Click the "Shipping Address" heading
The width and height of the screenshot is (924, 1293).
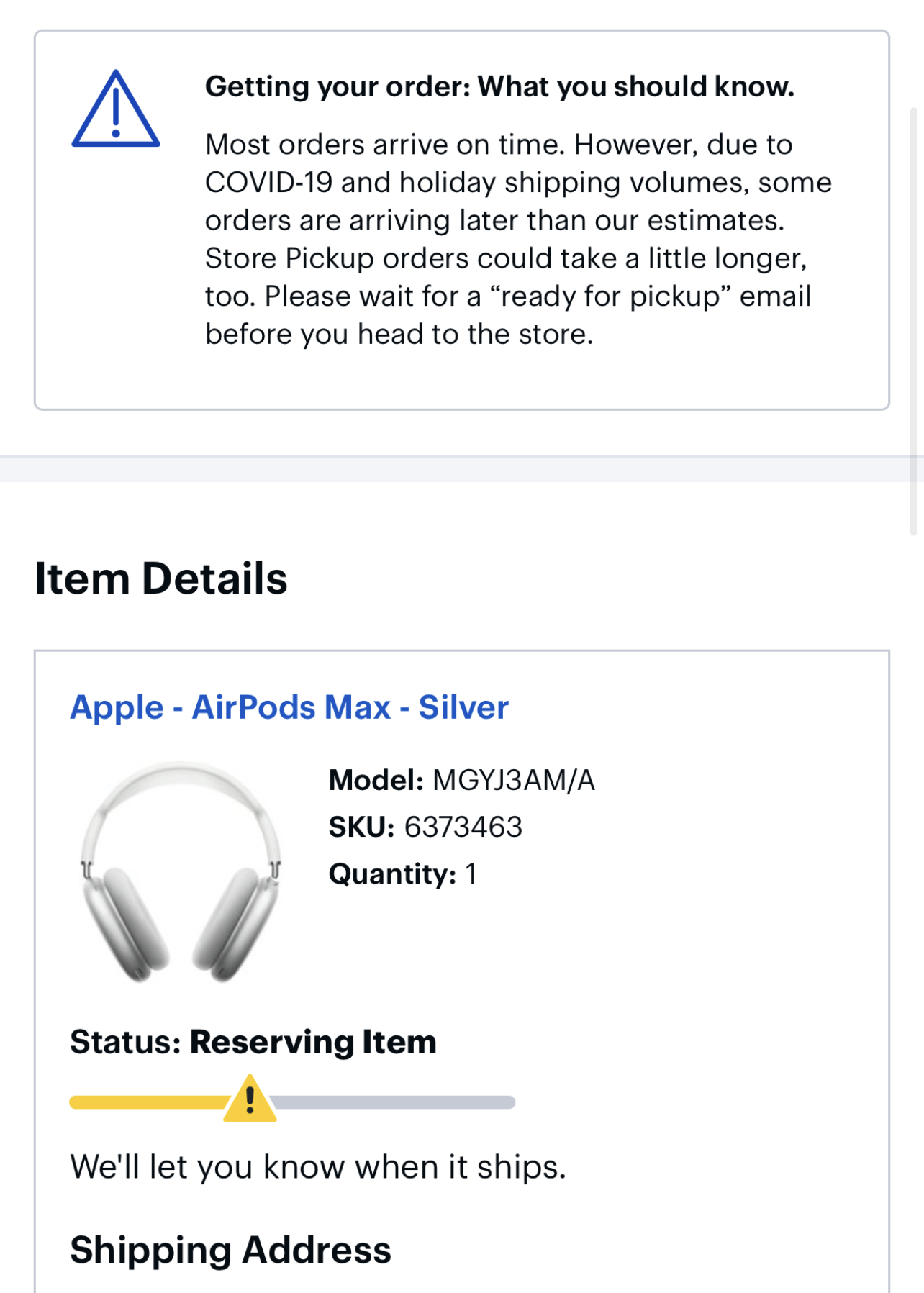coord(230,1250)
